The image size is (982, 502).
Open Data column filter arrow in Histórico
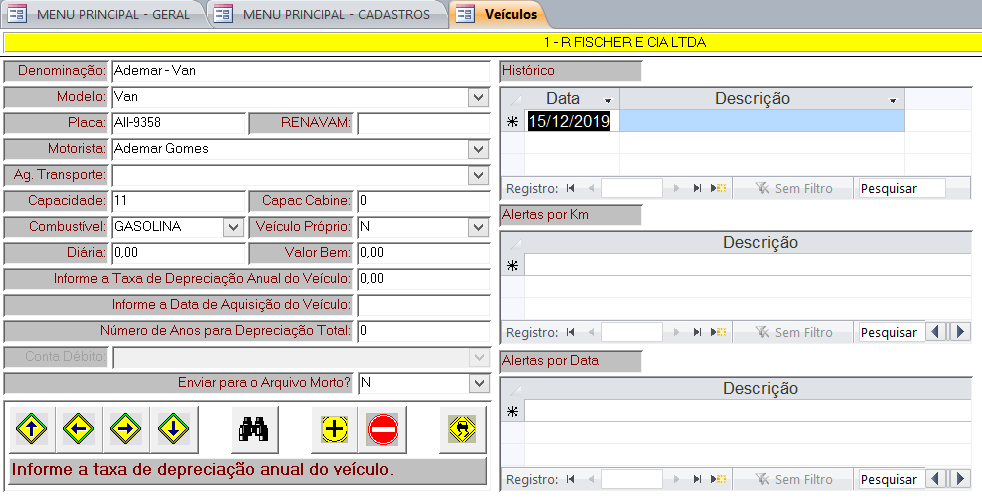point(607,99)
